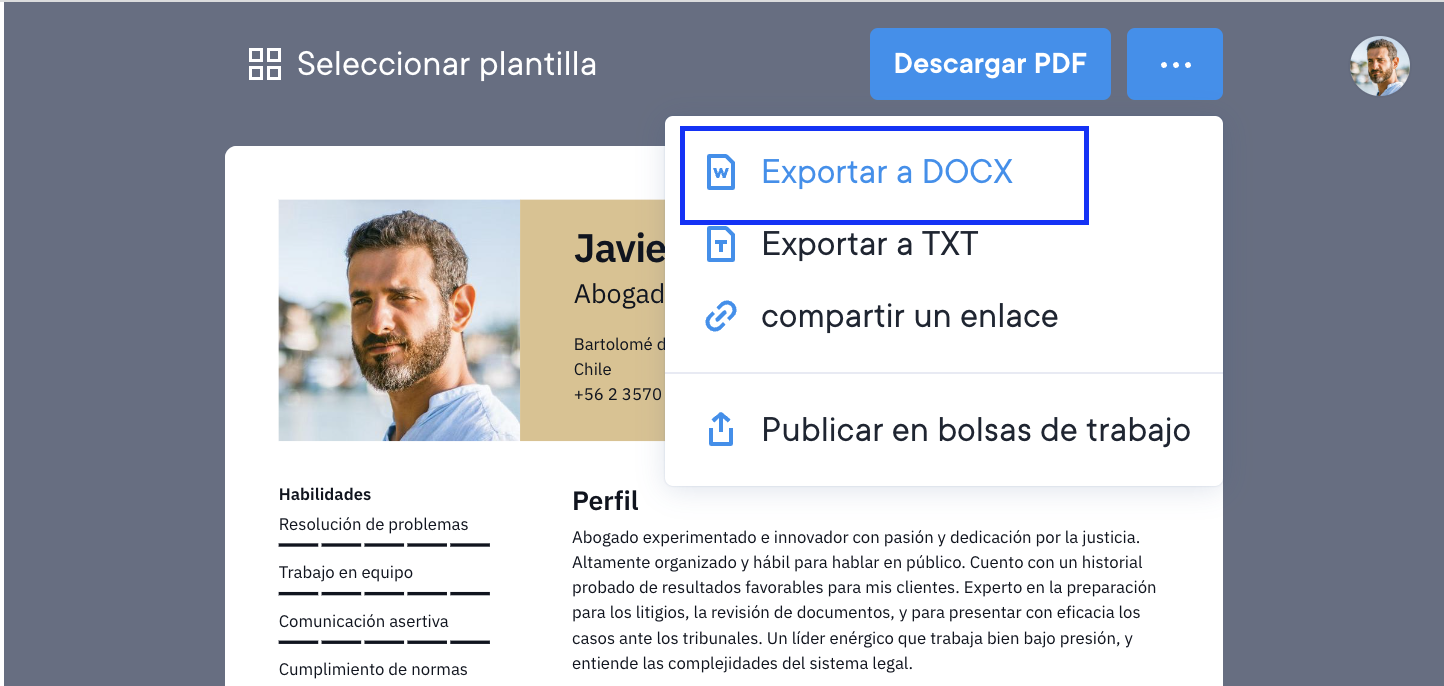The height and width of the screenshot is (686, 1444).
Task: Open Seleccionar plantilla
Action: click(x=446, y=64)
